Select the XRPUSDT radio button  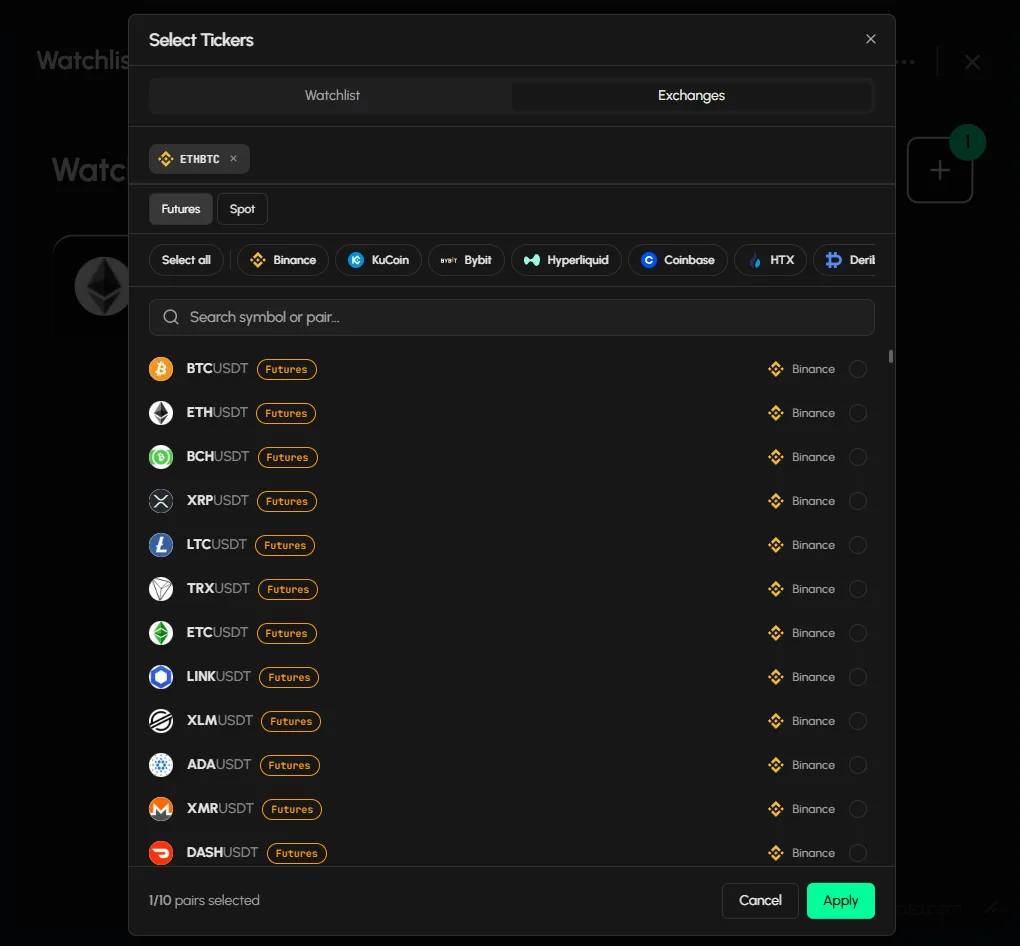tap(858, 501)
